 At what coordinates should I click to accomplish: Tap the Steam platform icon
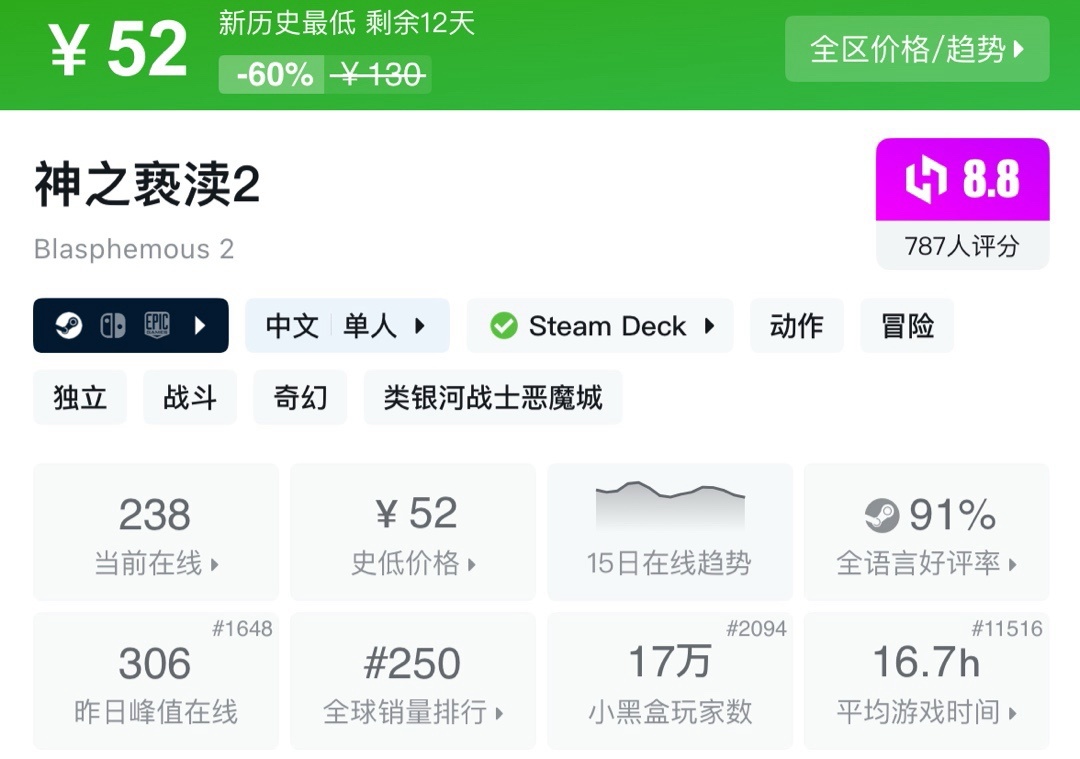point(69,326)
